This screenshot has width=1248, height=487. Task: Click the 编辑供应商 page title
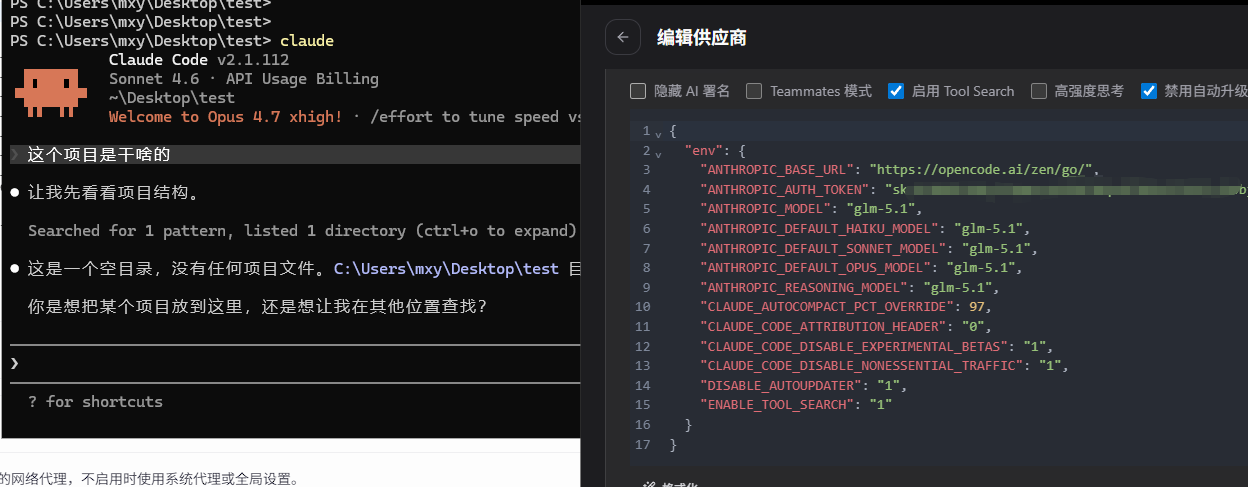702,38
